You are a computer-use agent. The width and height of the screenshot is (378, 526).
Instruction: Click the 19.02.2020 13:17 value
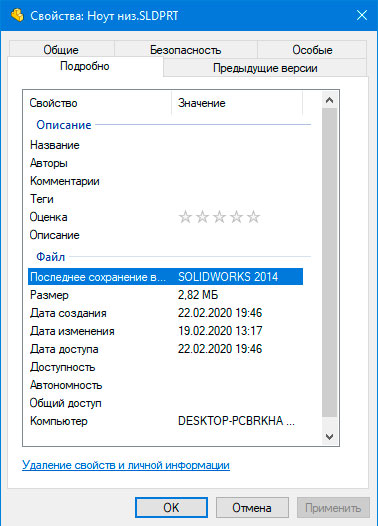220,331
